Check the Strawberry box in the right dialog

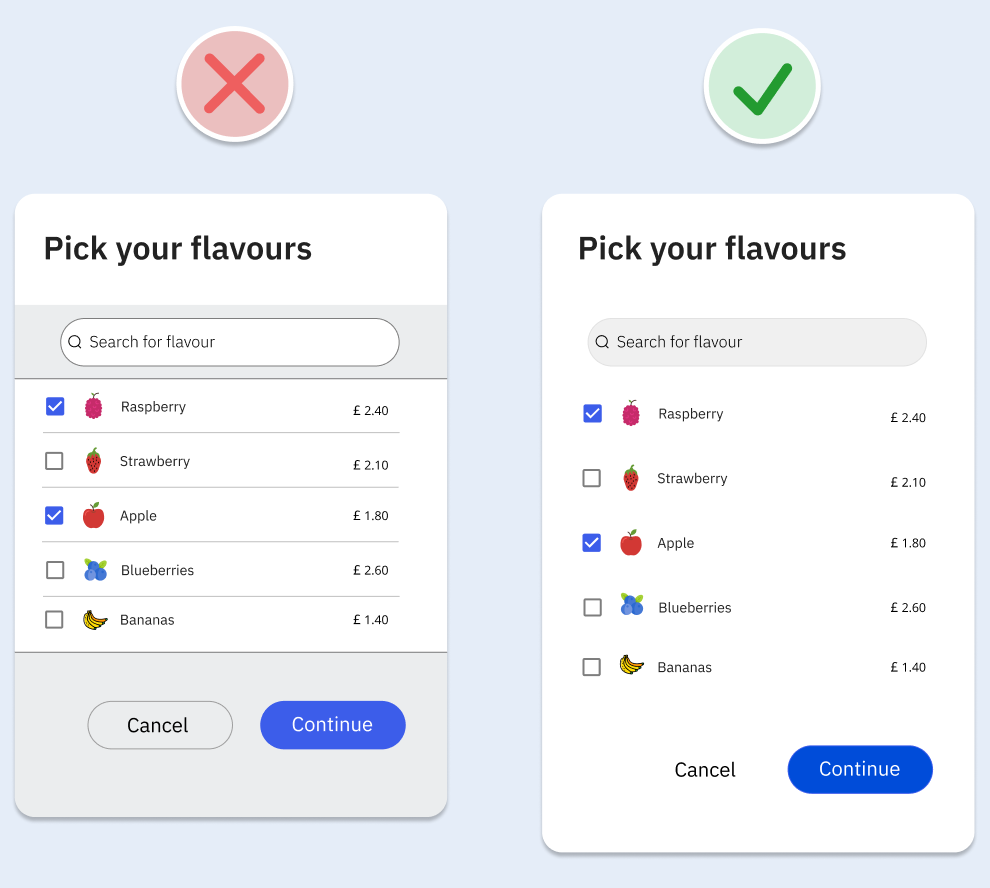[x=592, y=478]
